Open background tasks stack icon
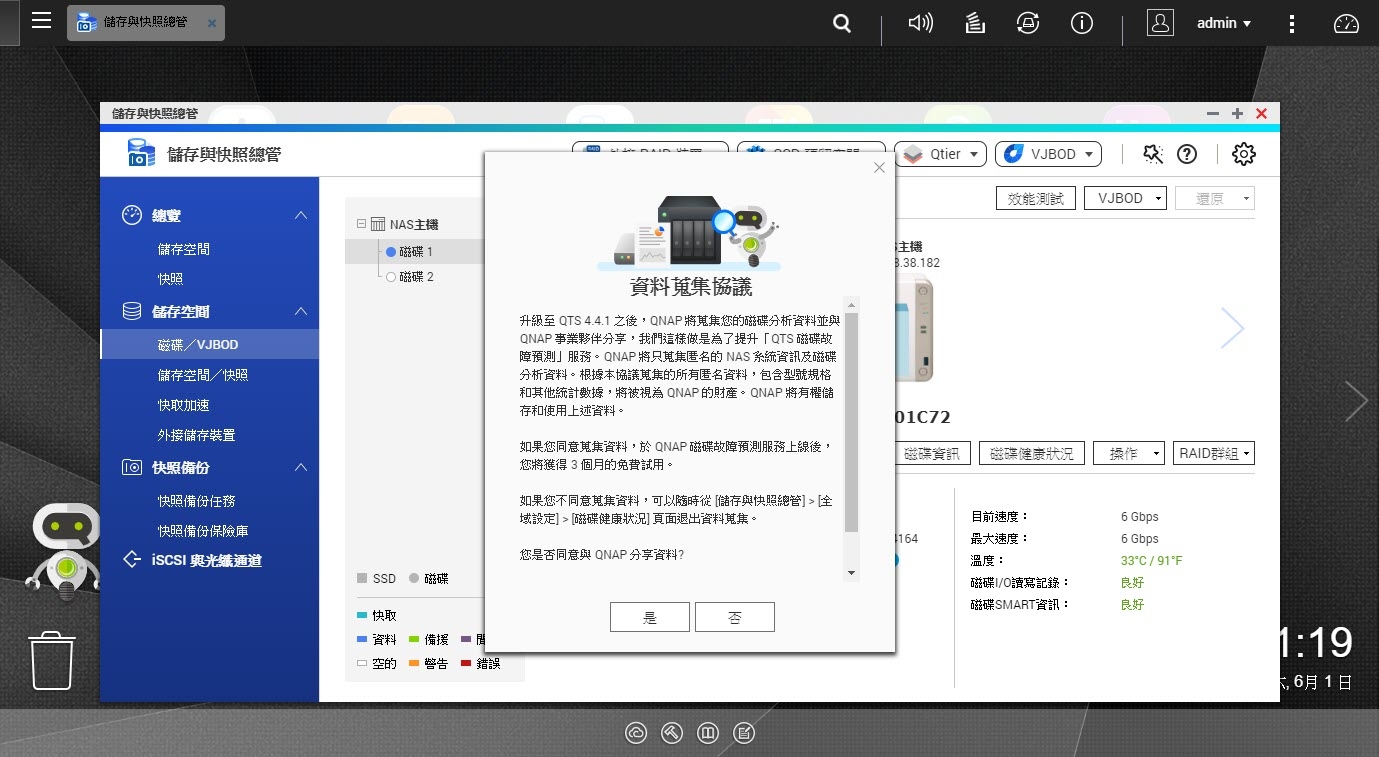The width and height of the screenshot is (1379, 757). pos(975,23)
